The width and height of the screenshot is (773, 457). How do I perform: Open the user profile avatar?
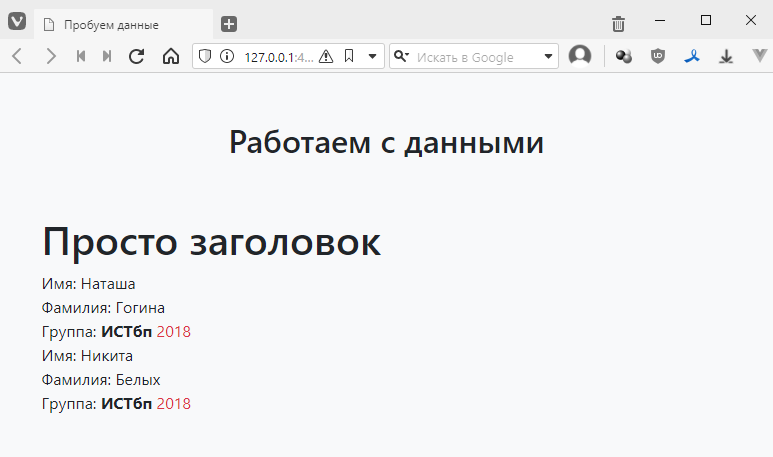point(580,57)
